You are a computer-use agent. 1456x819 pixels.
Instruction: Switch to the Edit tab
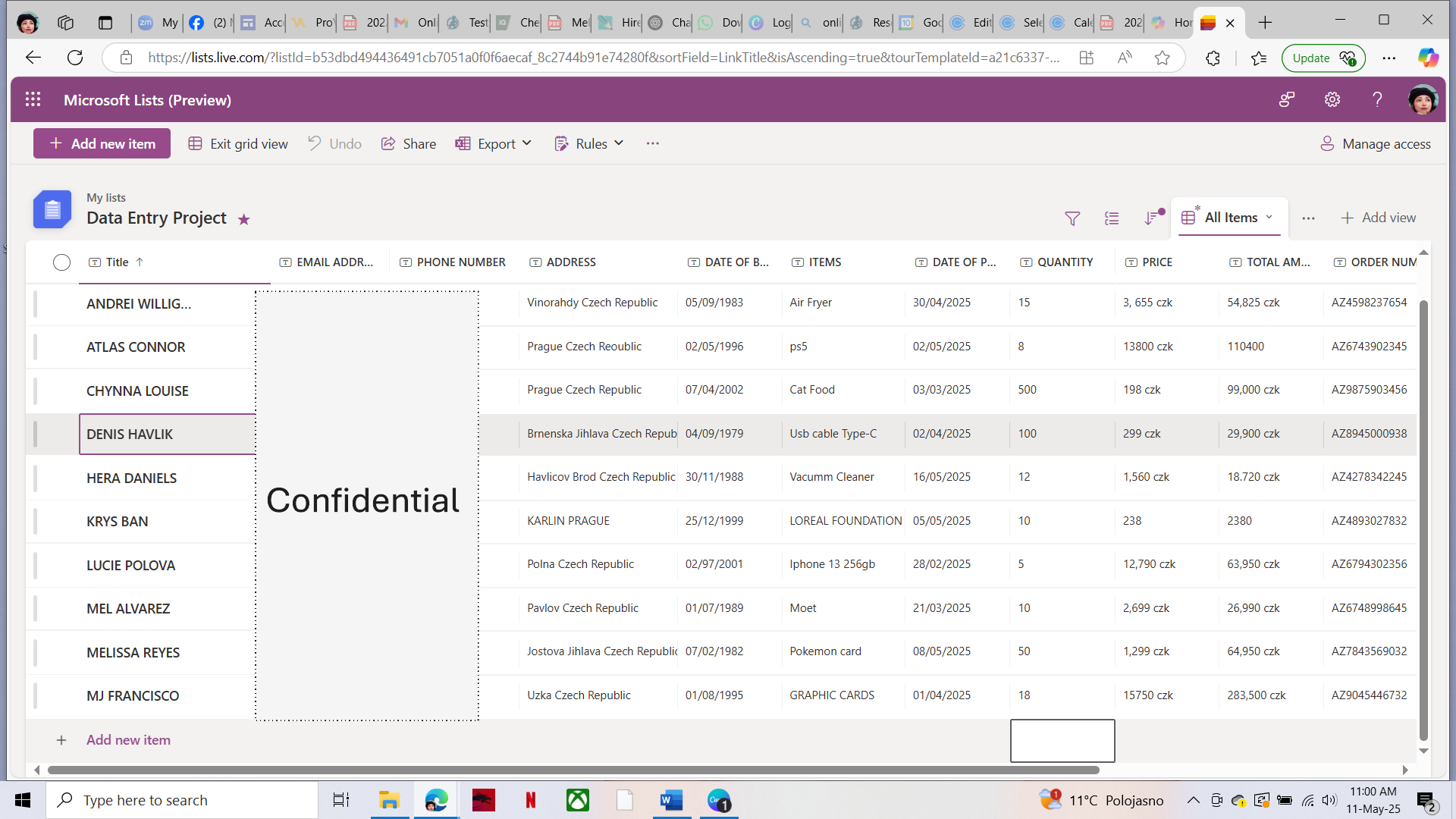[x=971, y=23]
